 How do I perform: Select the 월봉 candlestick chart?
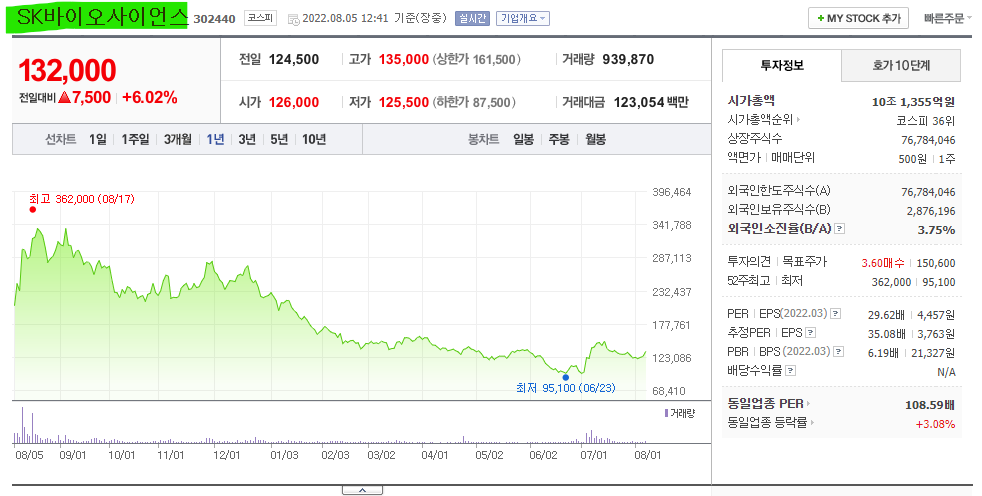pos(595,139)
